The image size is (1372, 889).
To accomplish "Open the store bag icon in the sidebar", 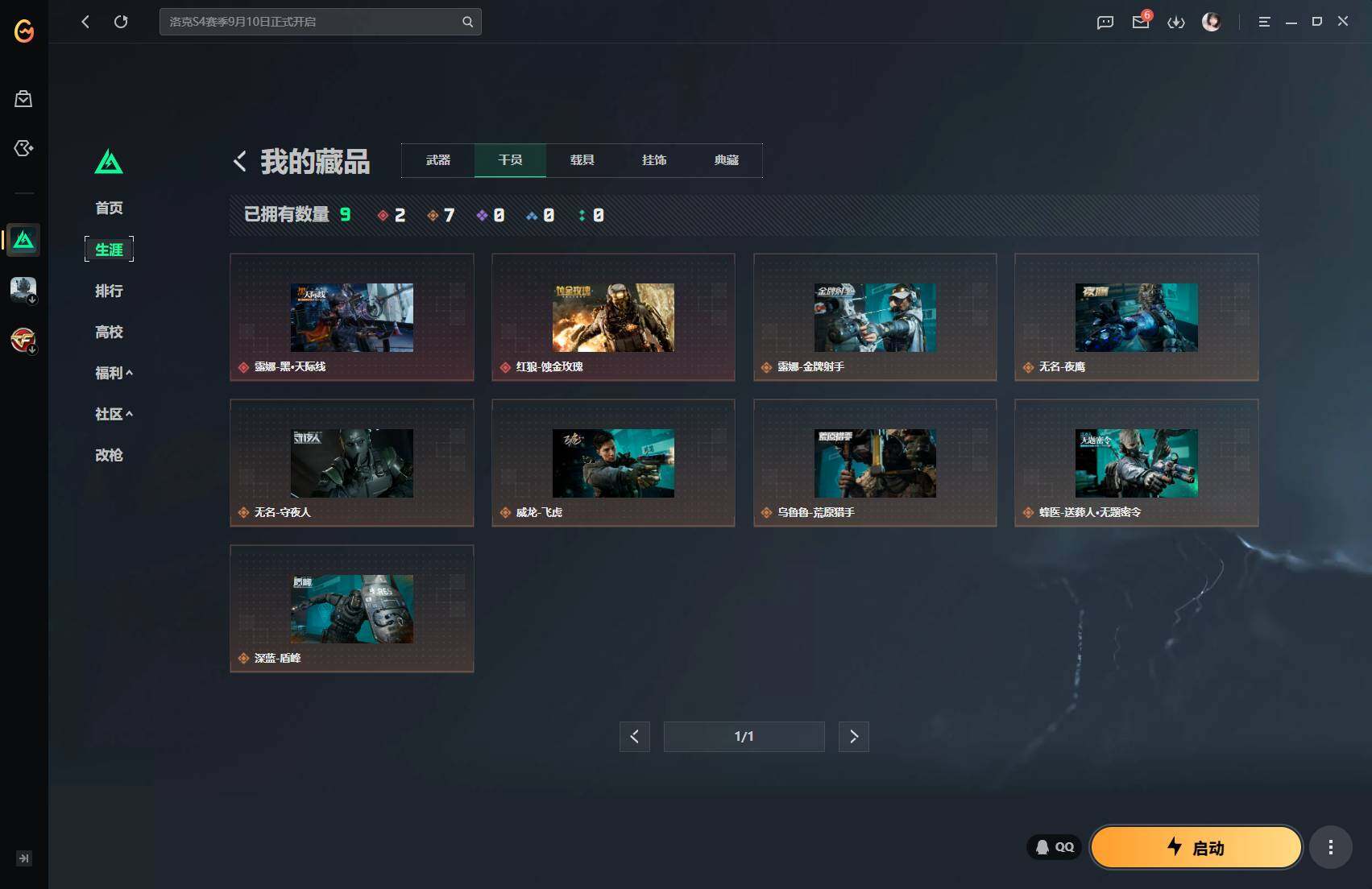I will 23,99.
